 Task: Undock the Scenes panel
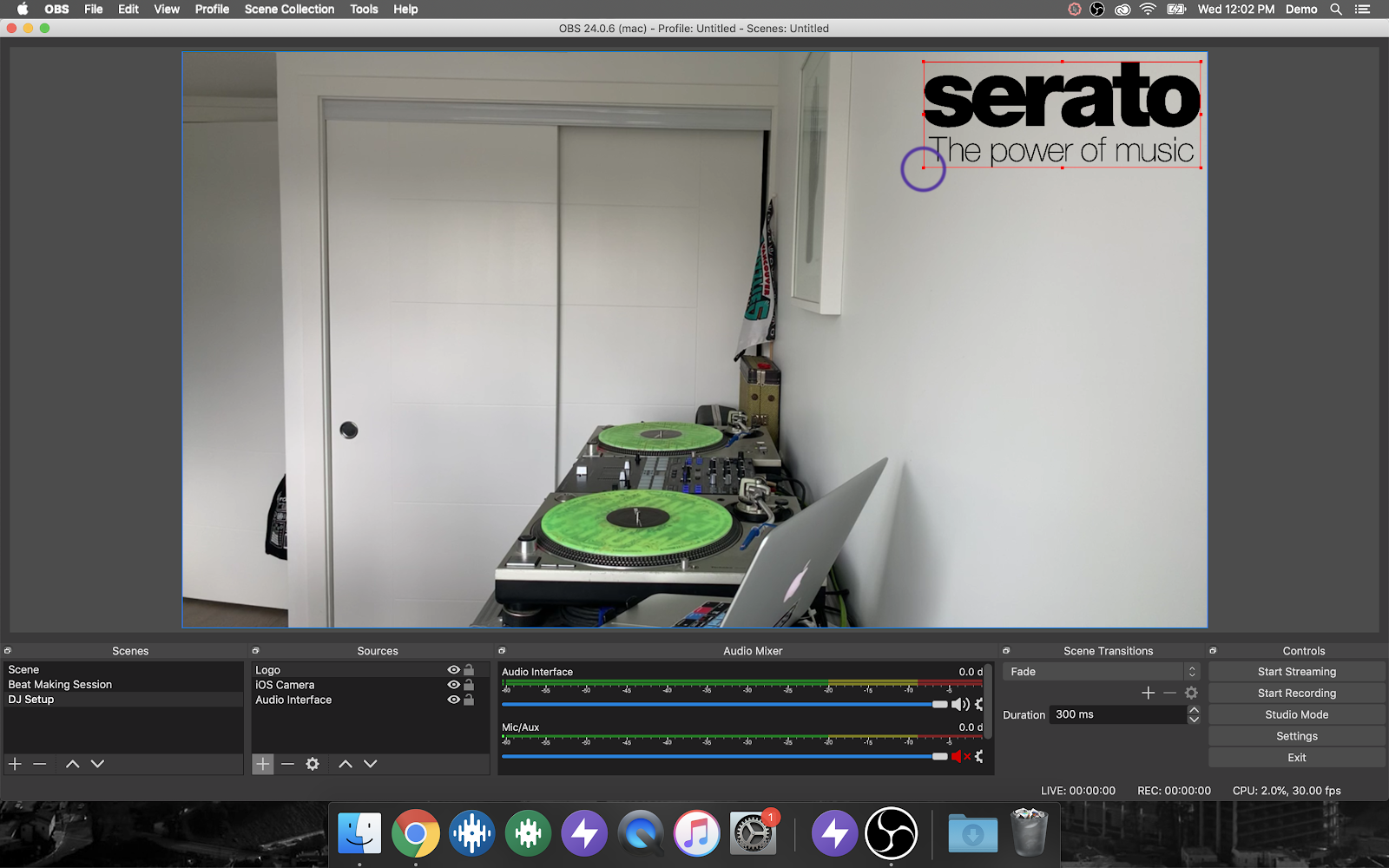(x=8, y=651)
